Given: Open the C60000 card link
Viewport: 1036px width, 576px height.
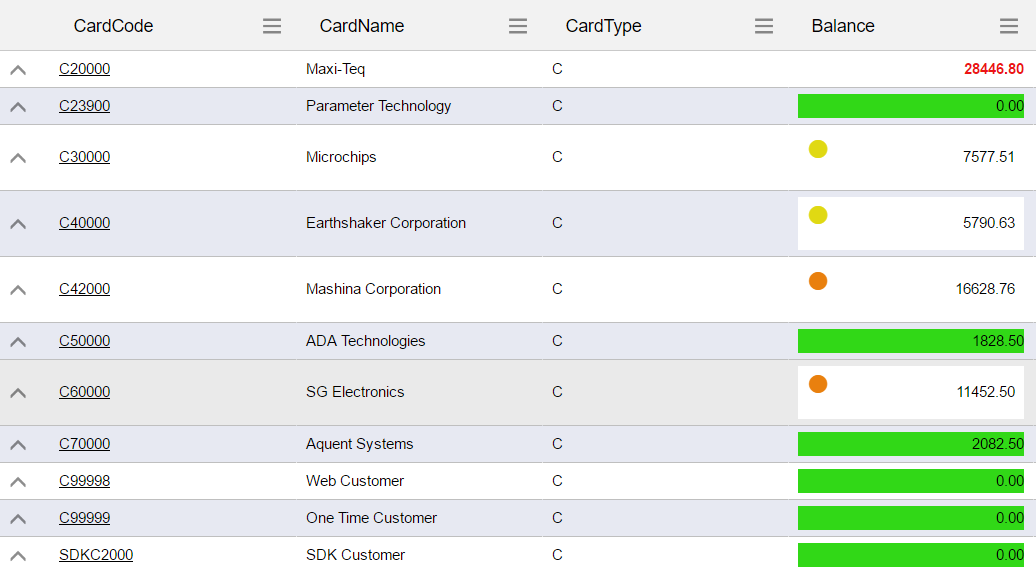Looking at the screenshot, I should pyautogui.click(x=85, y=392).
